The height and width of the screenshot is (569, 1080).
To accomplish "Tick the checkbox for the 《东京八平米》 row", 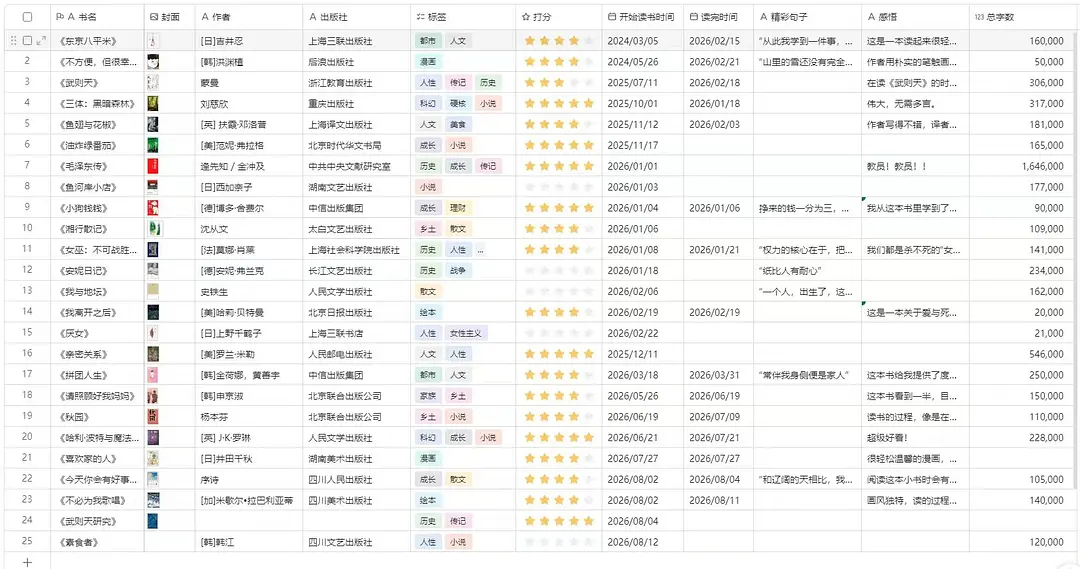I will (x=28, y=41).
